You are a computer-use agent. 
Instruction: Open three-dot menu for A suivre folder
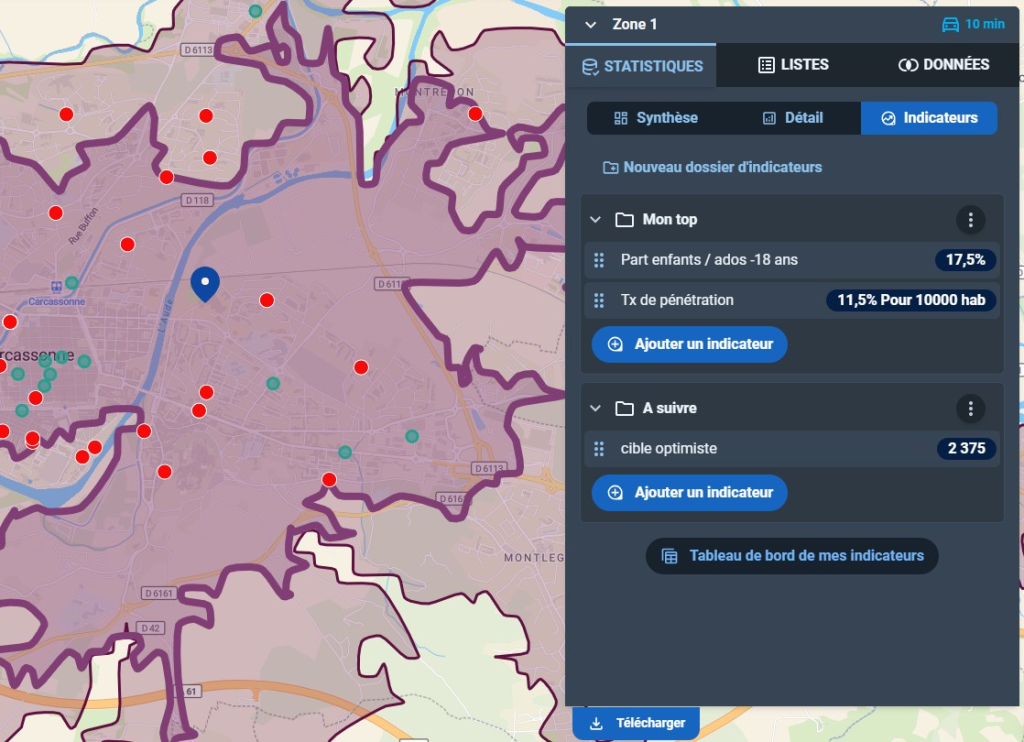[x=970, y=408]
